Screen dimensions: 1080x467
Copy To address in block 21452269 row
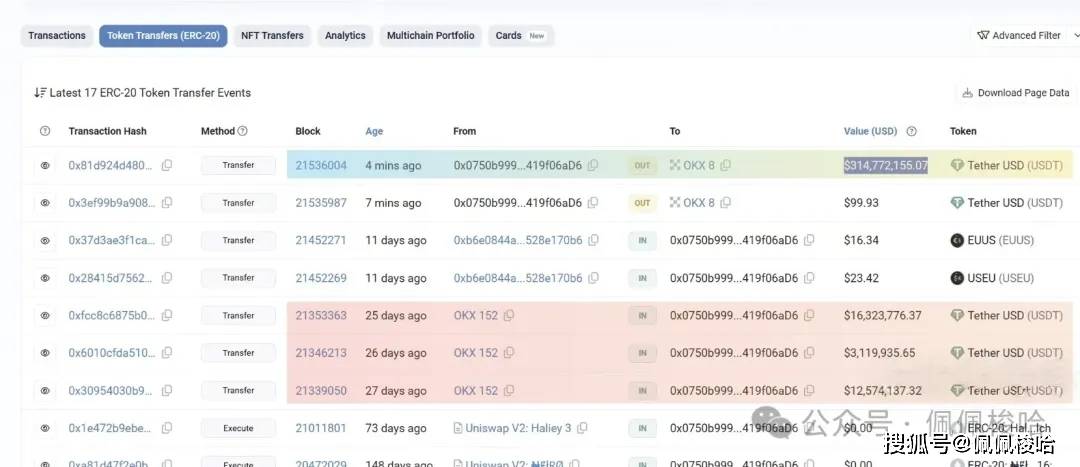(809, 278)
